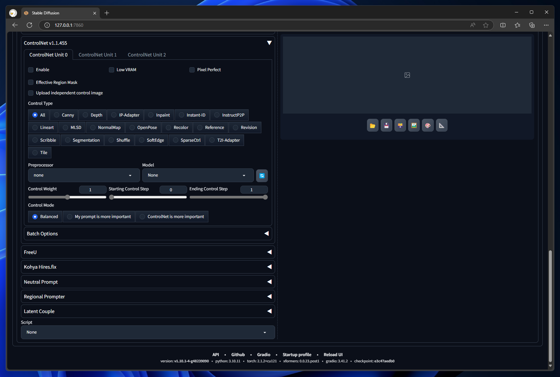Image resolution: width=560 pixels, height=377 pixels.
Task: Open the API link in footer
Action: coord(216,355)
